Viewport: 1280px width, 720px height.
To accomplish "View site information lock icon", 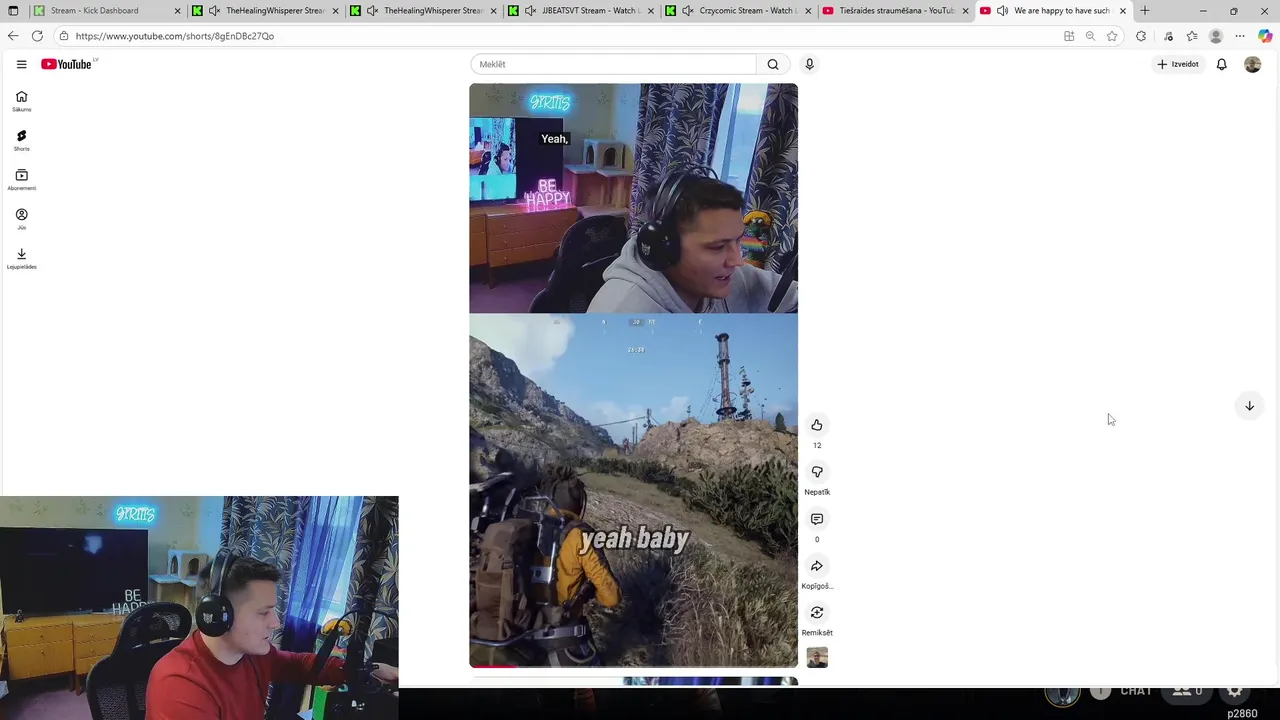I will coord(64,36).
